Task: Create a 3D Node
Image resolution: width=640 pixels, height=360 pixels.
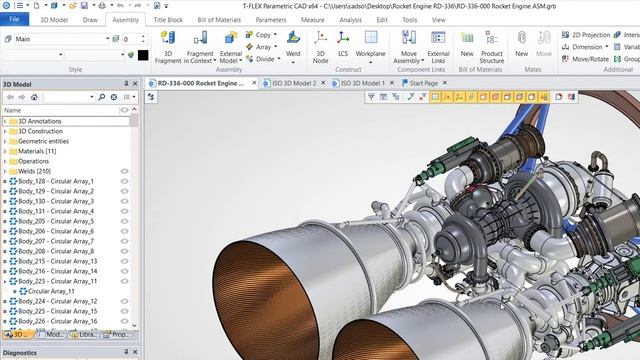Action: coord(320,47)
